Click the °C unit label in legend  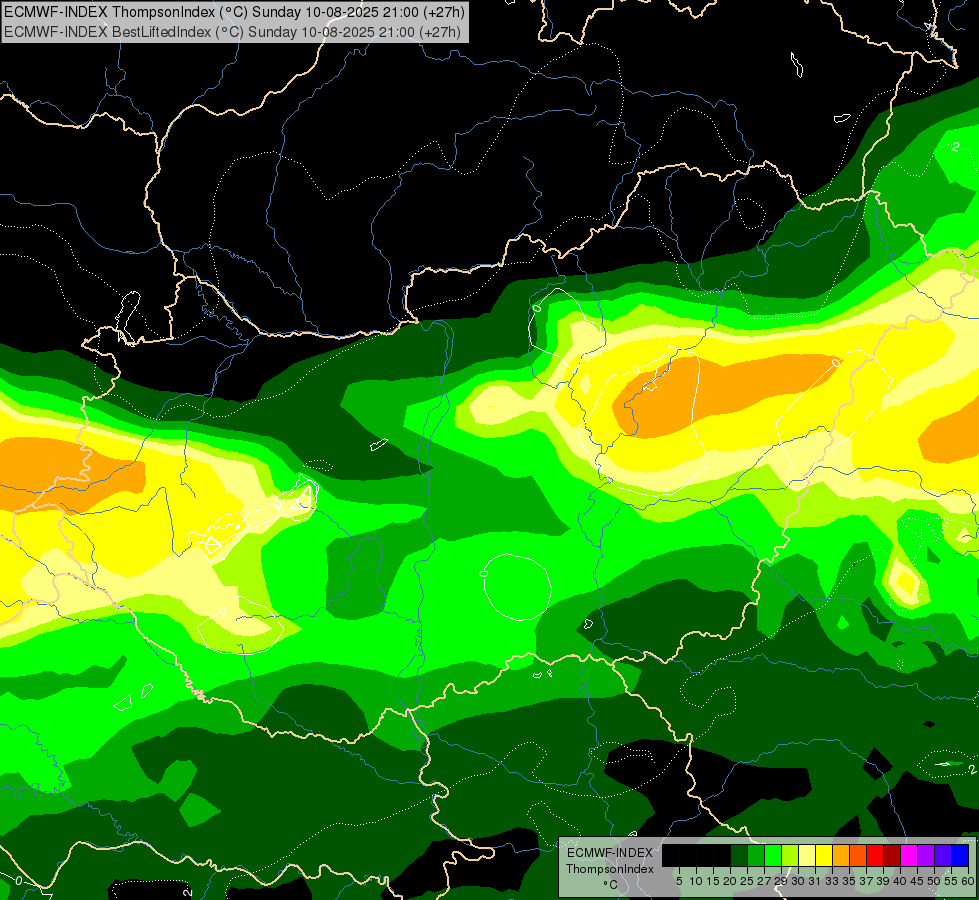[611, 884]
